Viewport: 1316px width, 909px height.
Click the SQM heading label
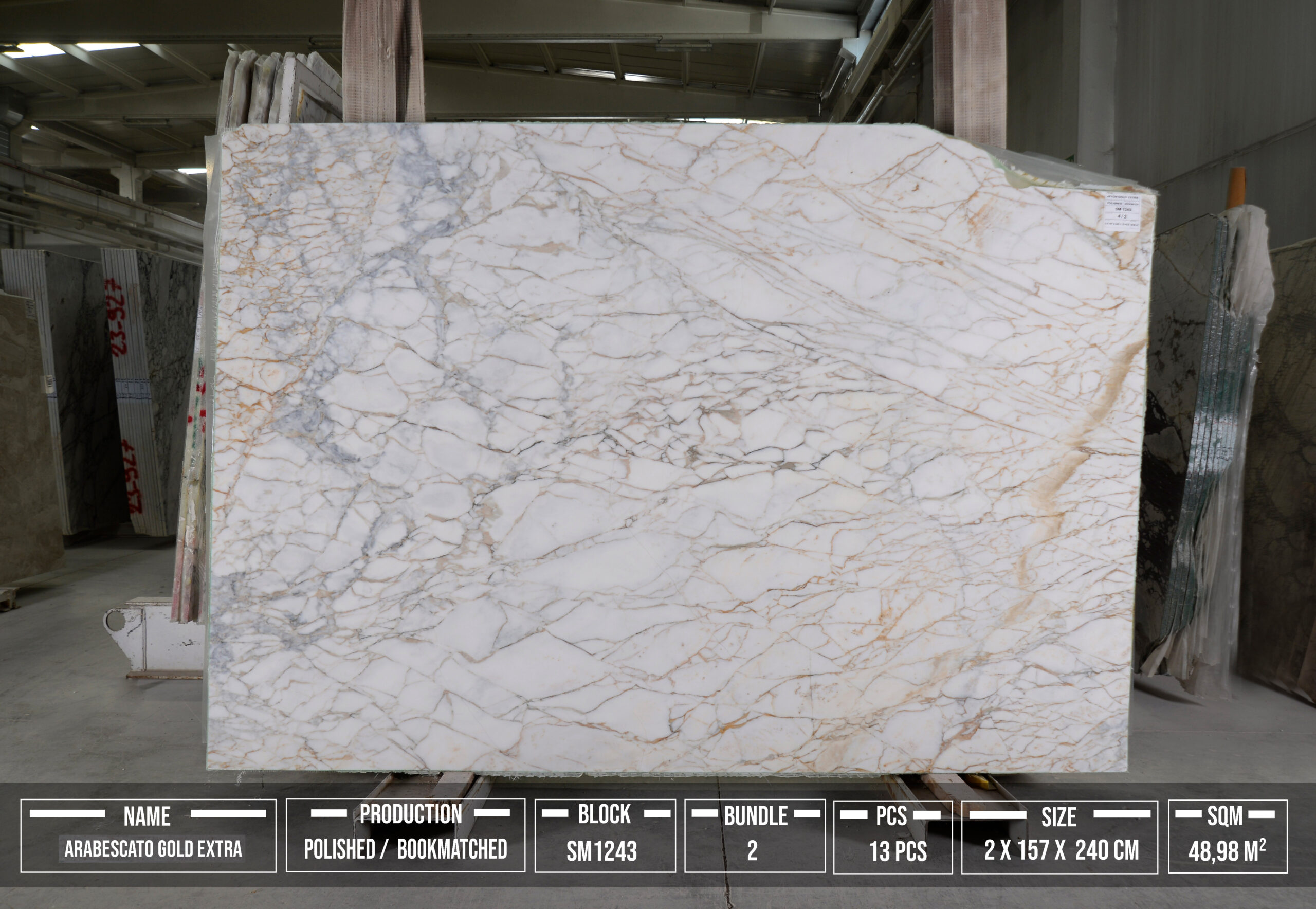click(x=1225, y=816)
